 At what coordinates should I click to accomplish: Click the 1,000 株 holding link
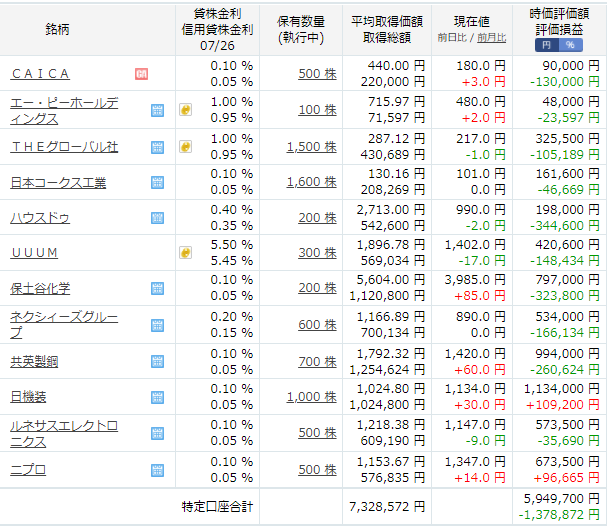click(x=312, y=397)
